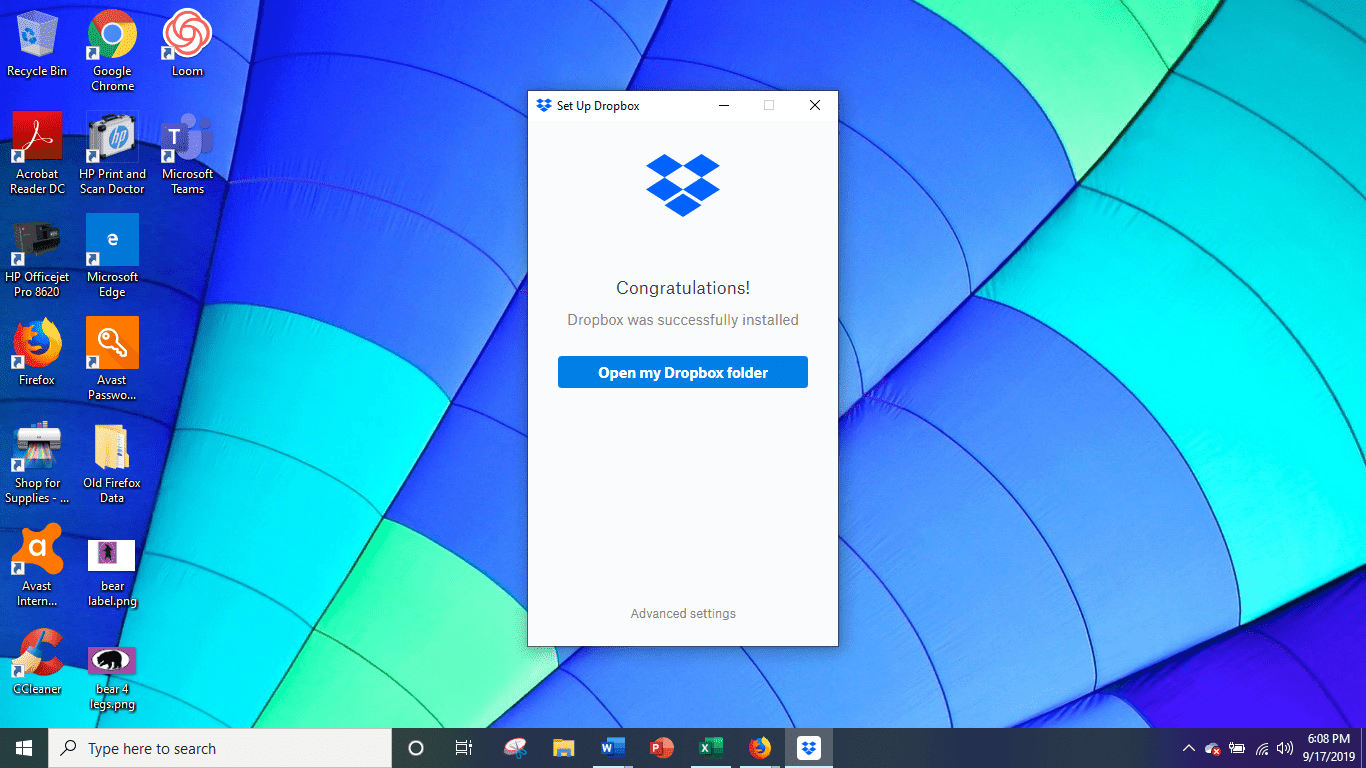Open Word from the taskbar
Viewport: 1366px width, 768px height.
[613, 748]
